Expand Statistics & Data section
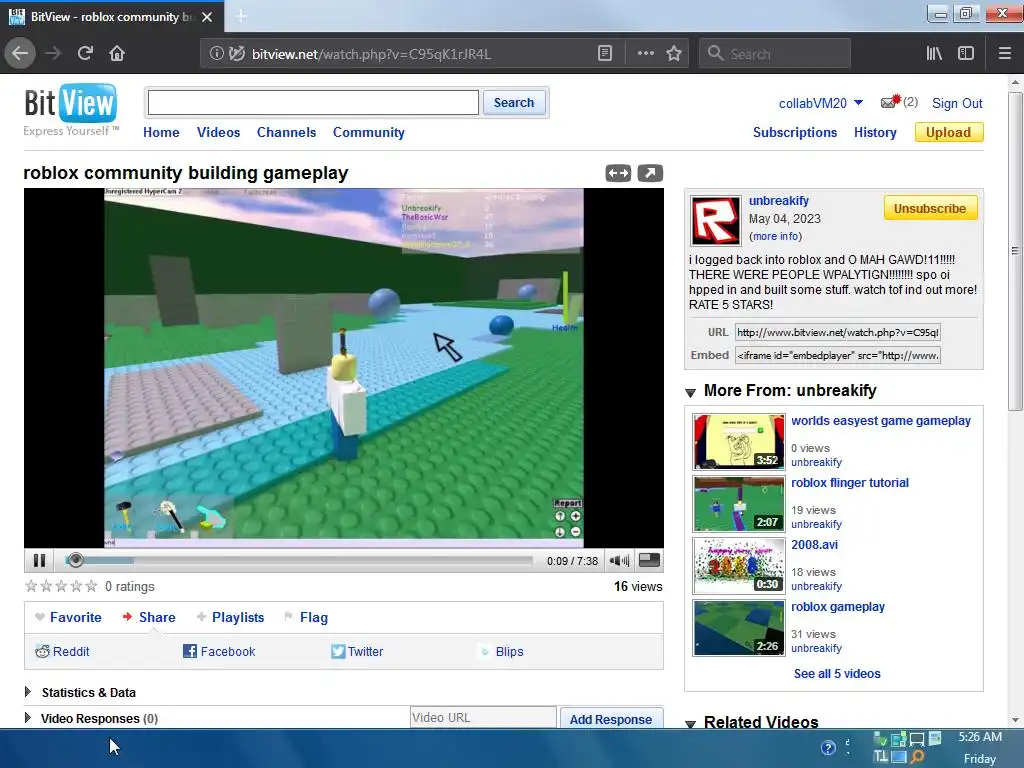 [x=28, y=692]
